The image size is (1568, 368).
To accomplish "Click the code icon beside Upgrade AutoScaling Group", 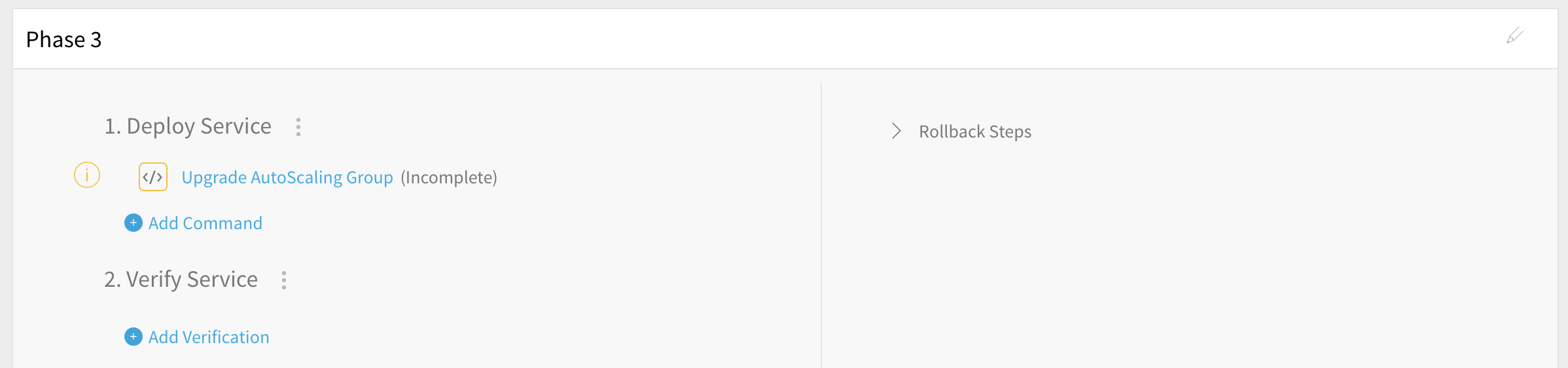I will pyautogui.click(x=153, y=177).
